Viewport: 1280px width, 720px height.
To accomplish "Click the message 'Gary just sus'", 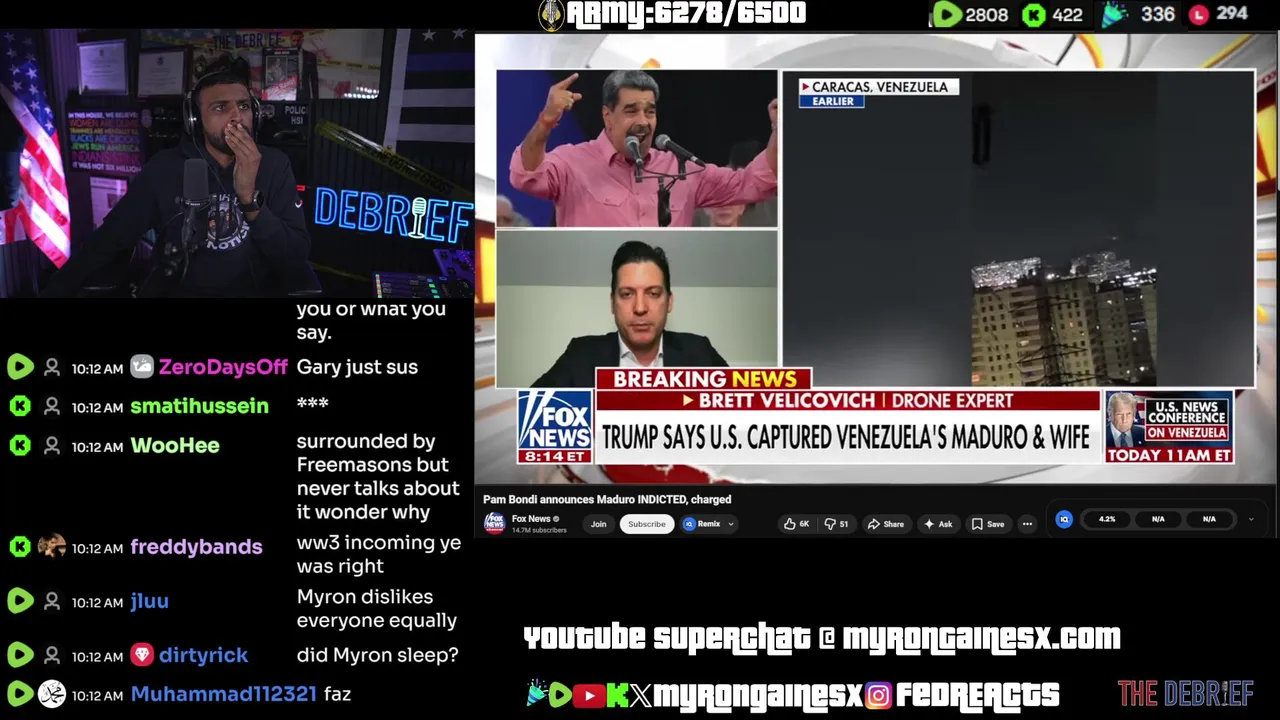I will [357, 367].
